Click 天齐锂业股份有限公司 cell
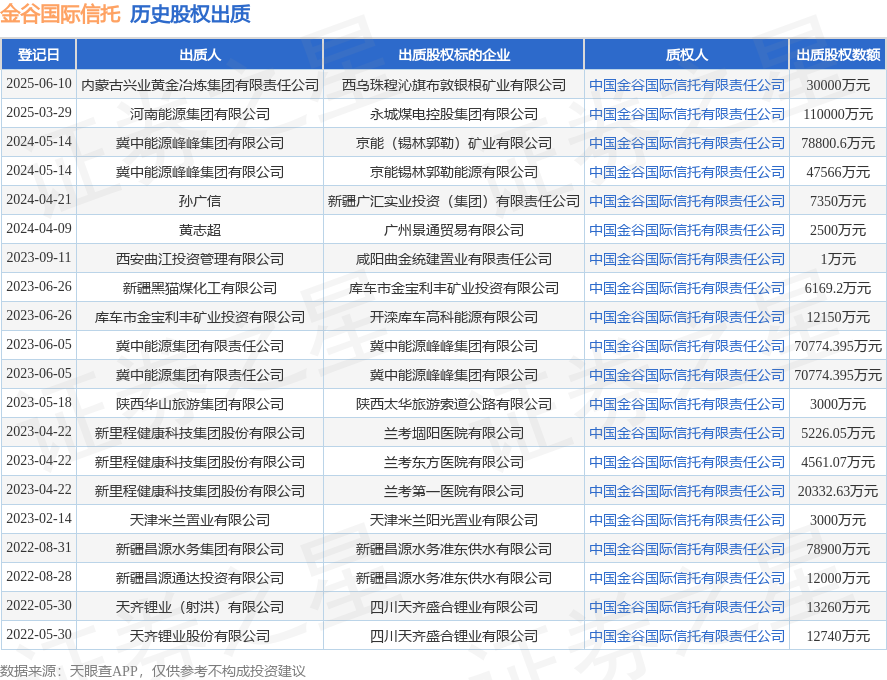Viewport: 887px width, 680px height. pos(200,636)
